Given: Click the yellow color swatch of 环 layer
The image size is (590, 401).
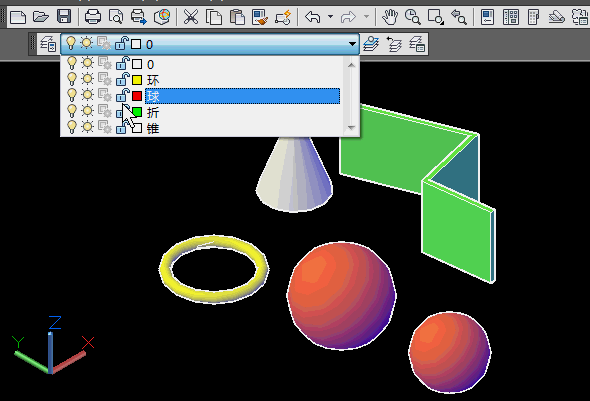Looking at the screenshot, I should click(137, 80).
